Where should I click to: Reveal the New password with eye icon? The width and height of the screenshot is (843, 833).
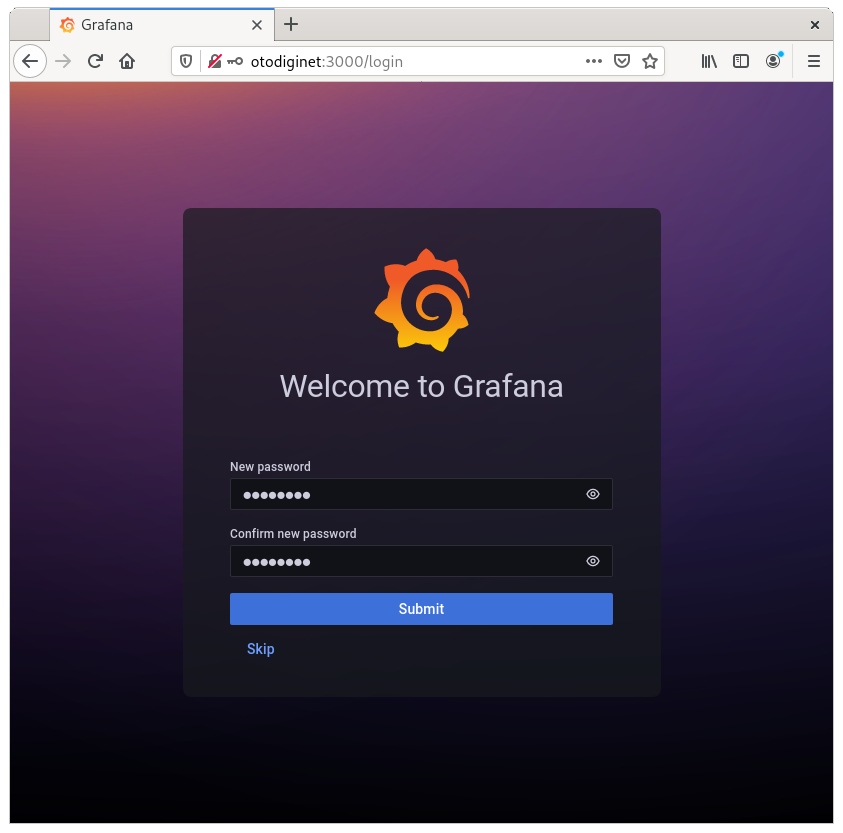tap(593, 494)
